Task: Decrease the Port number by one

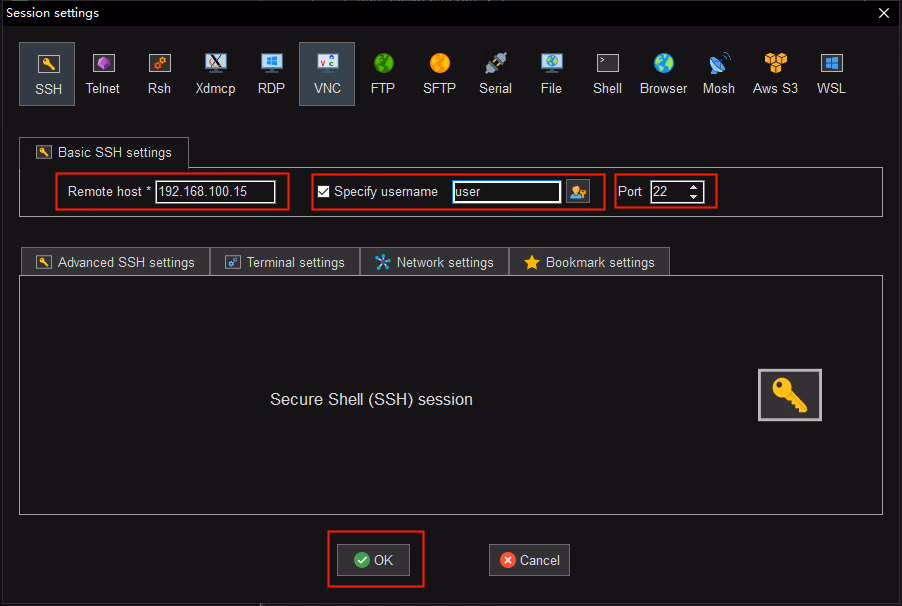Action: [x=694, y=197]
